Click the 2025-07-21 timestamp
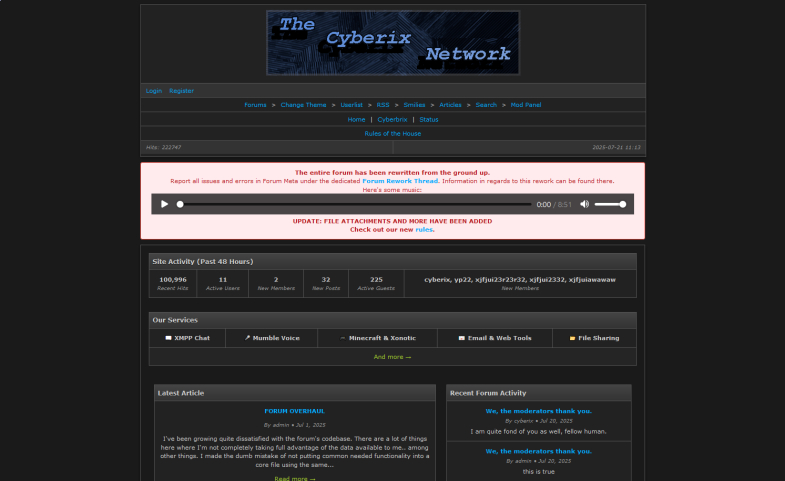Viewport: 785px width, 481px height. pyautogui.click(x=616, y=148)
